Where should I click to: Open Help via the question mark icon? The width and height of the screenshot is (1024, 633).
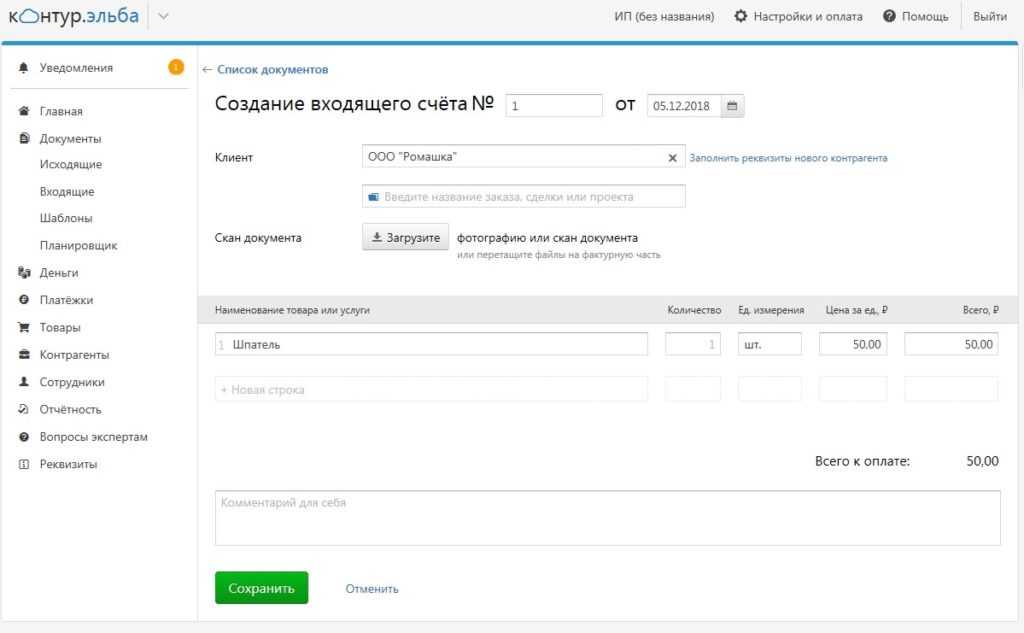(889, 16)
